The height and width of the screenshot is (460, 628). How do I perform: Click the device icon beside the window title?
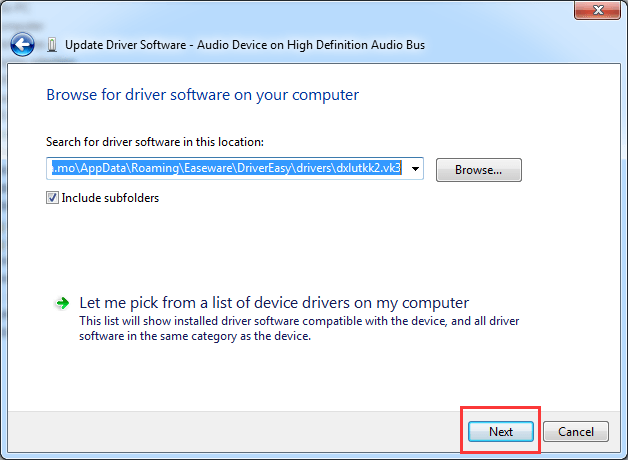(52, 45)
